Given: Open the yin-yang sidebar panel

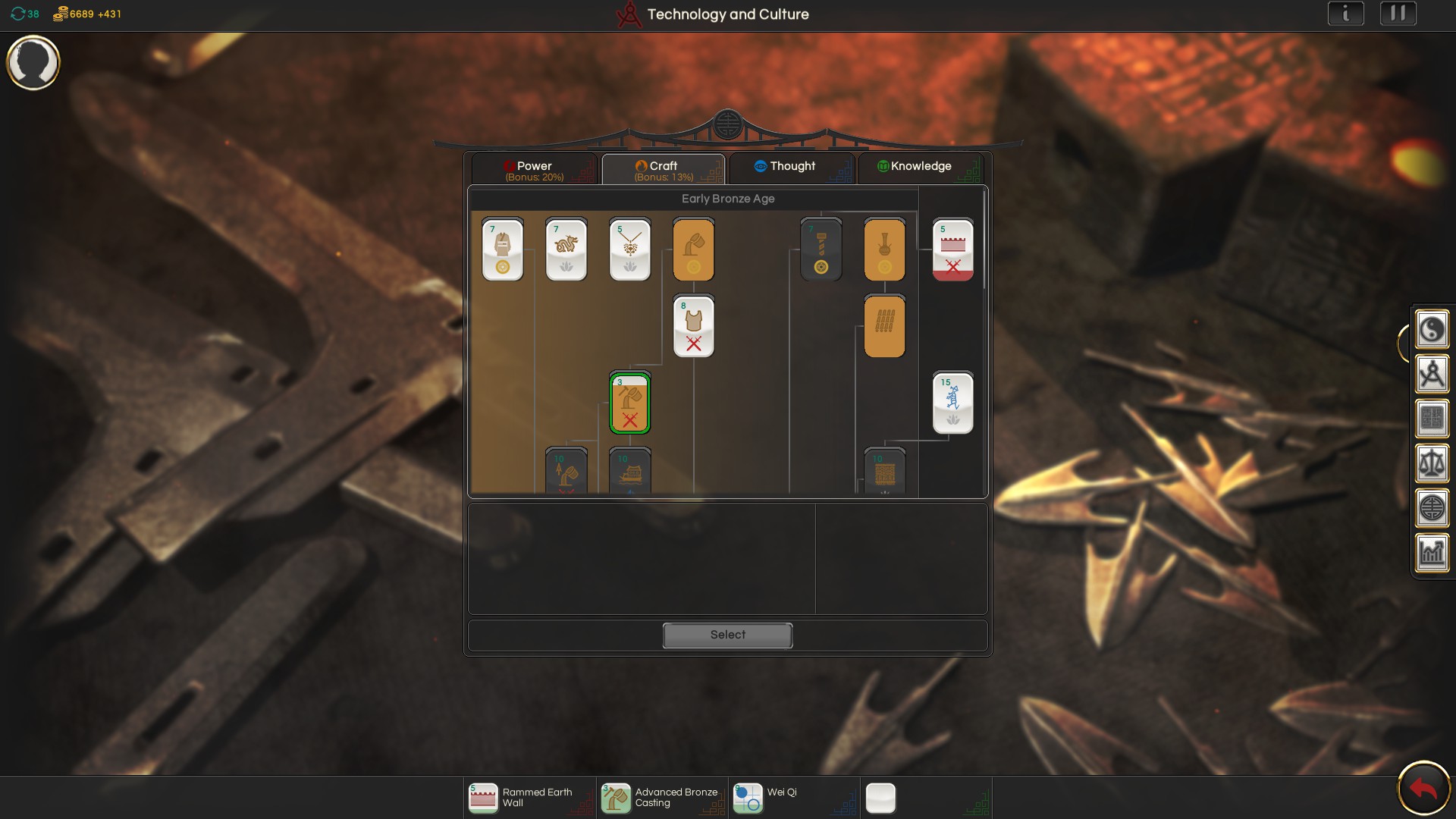Looking at the screenshot, I should click(x=1431, y=330).
